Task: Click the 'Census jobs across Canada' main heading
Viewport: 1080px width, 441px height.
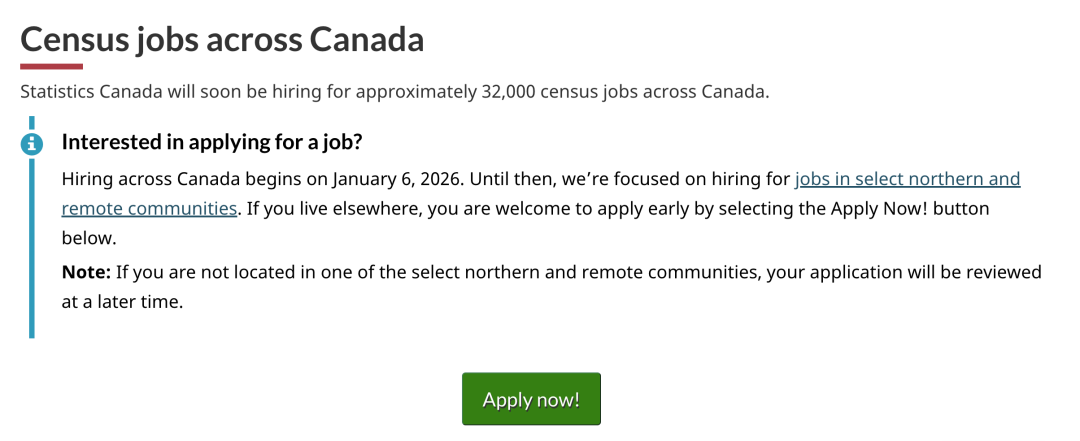Action: pyautogui.click(x=222, y=39)
